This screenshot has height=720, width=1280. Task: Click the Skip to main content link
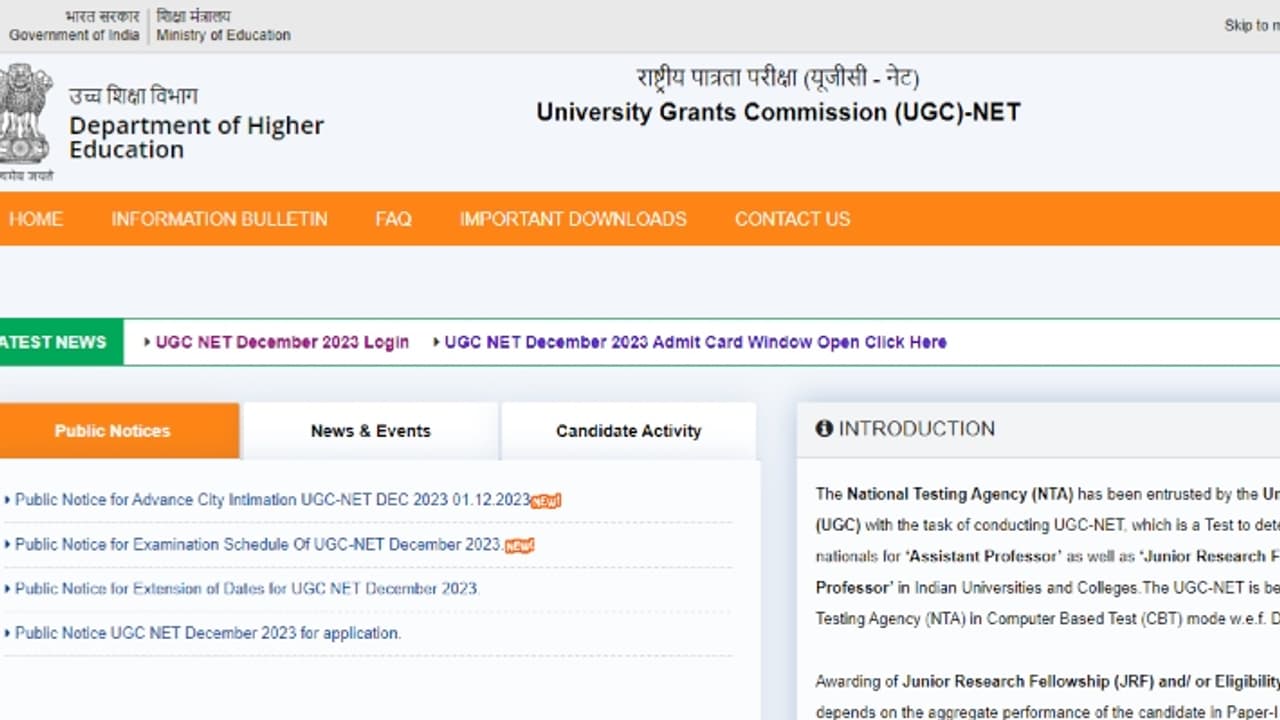(1251, 25)
